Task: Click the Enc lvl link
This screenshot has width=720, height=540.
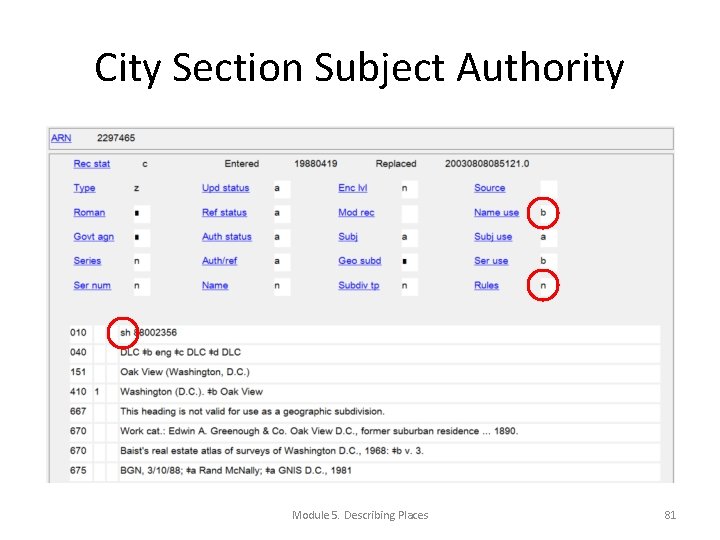Action: pyautogui.click(x=353, y=188)
